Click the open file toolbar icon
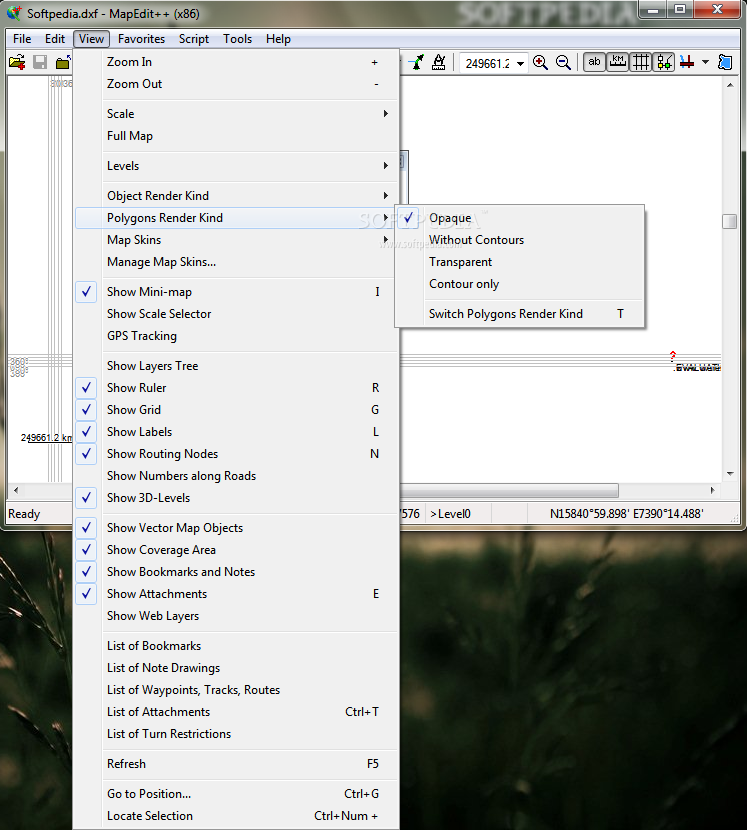The height and width of the screenshot is (830, 747). pos(17,62)
